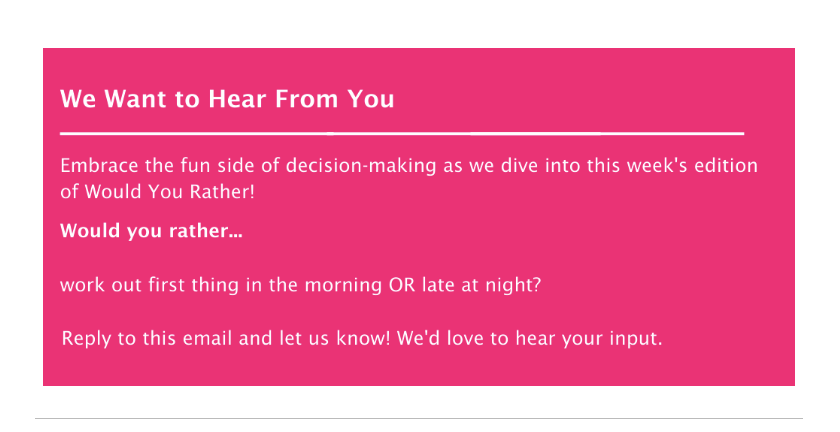Image resolution: width=840 pixels, height=432 pixels.
Task: Click "We'd love to hear your input." sentence
Action: 530,339
